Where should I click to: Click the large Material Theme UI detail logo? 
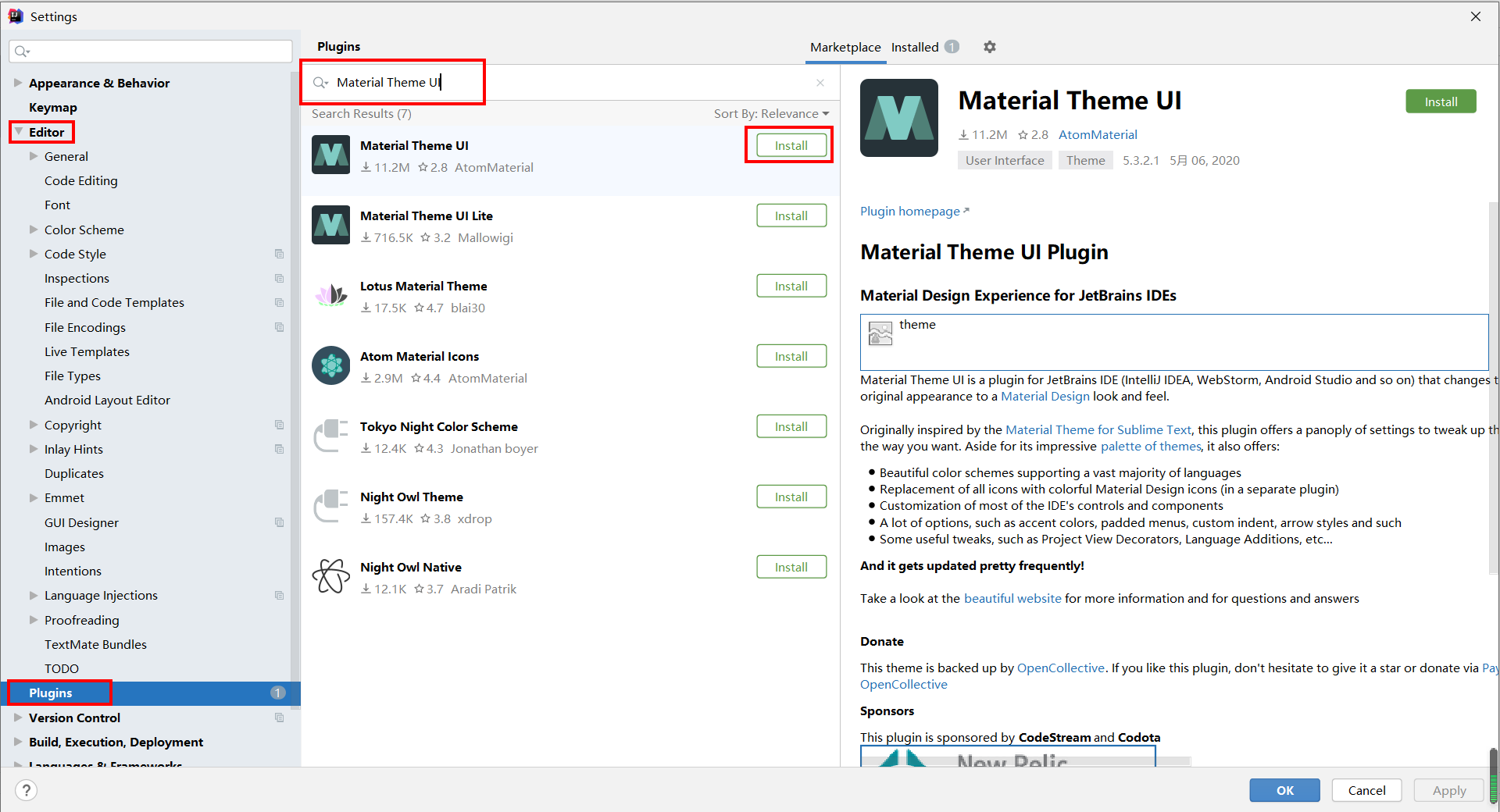point(899,118)
